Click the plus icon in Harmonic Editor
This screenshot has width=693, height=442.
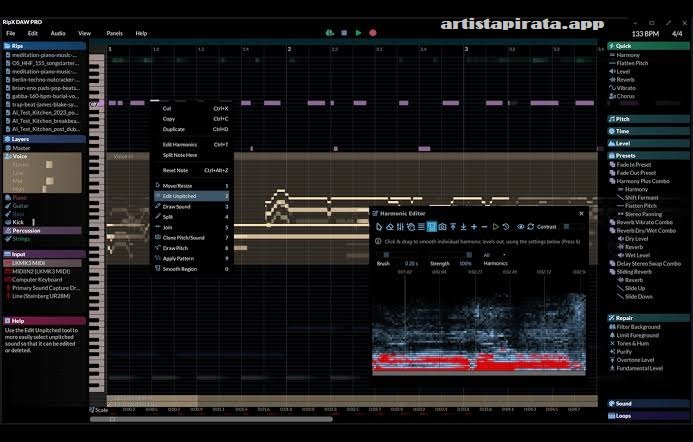coord(474,227)
